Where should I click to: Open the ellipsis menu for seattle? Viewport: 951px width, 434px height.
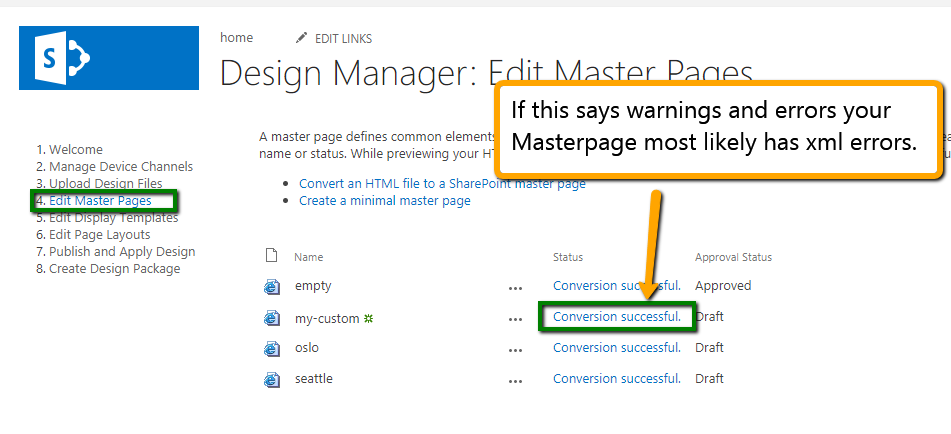(x=515, y=381)
